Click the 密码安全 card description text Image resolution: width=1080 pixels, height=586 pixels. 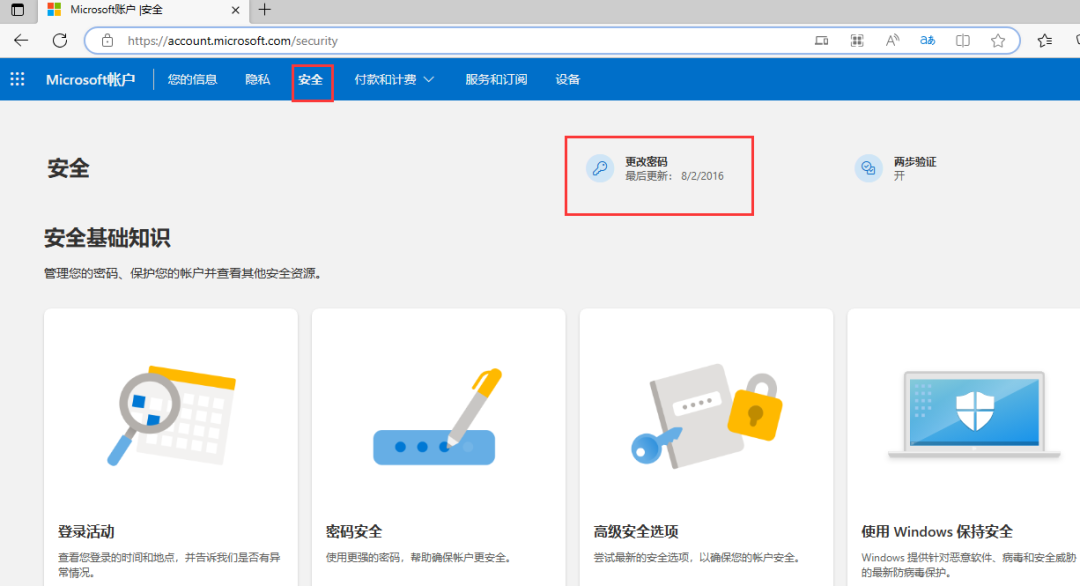[x=420, y=557]
